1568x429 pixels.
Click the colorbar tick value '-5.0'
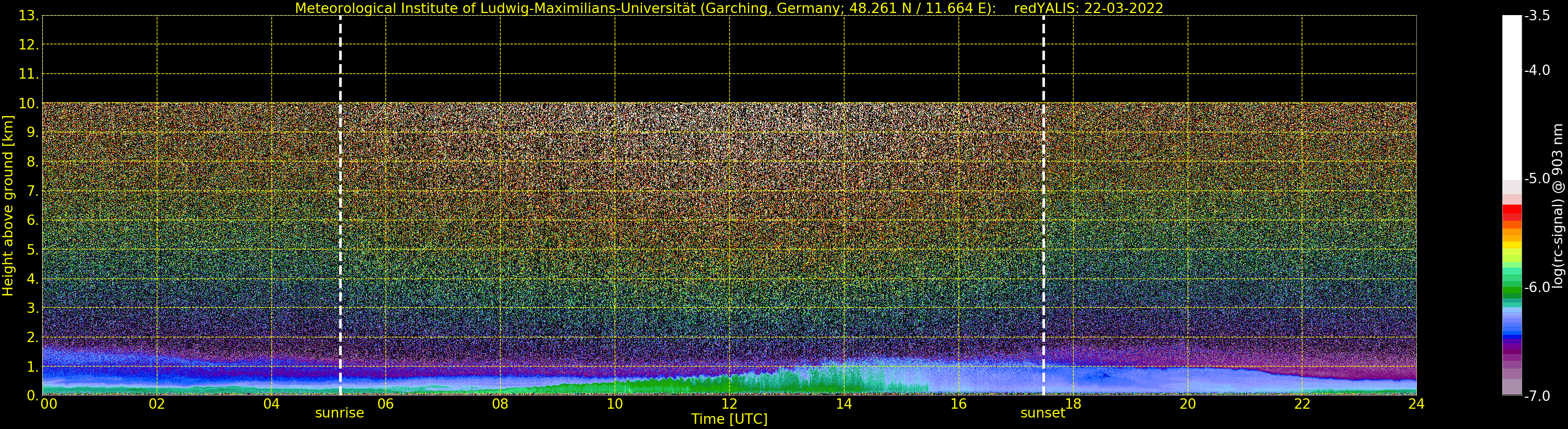[x=1537, y=178]
